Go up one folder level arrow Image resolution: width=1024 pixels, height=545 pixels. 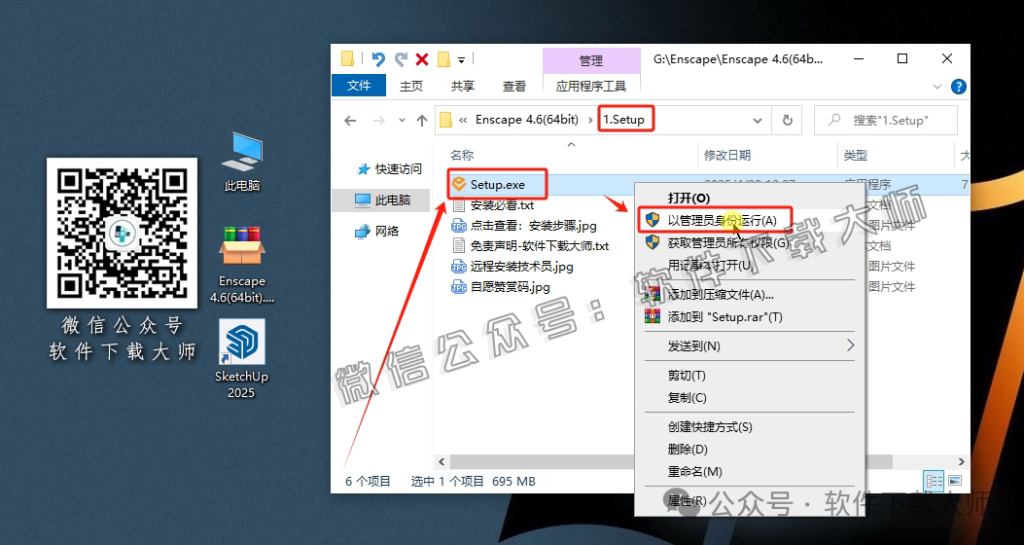pos(421,121)
